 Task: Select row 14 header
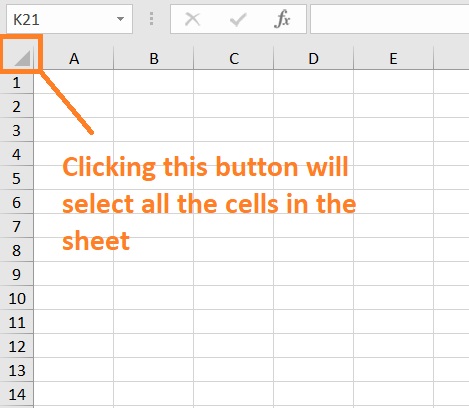pyautogui.click(x=17, y=394)
